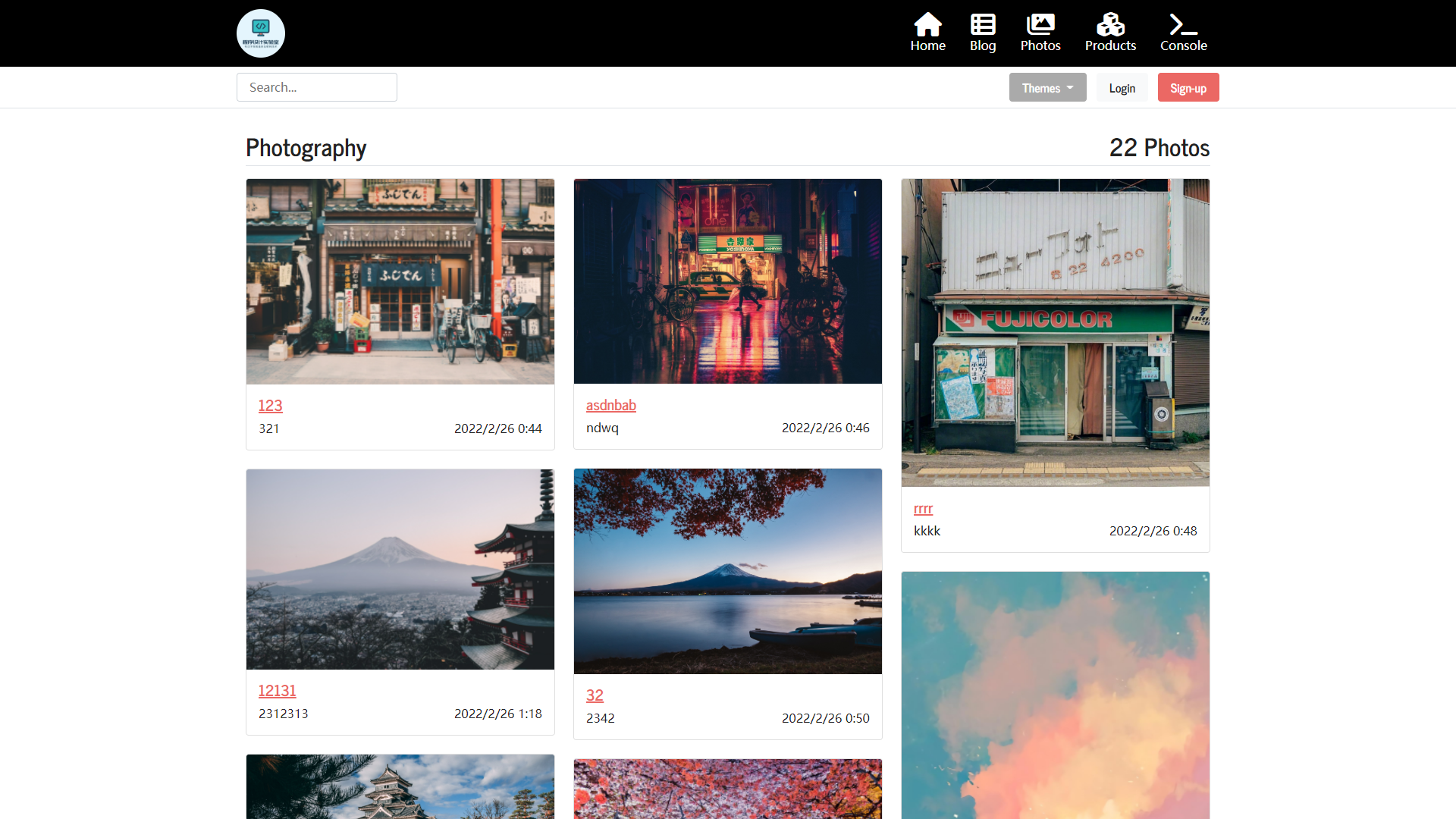Click the red Sign-up button
The width and height of the screenshot is (1456, 819).
pos(1188,88)
